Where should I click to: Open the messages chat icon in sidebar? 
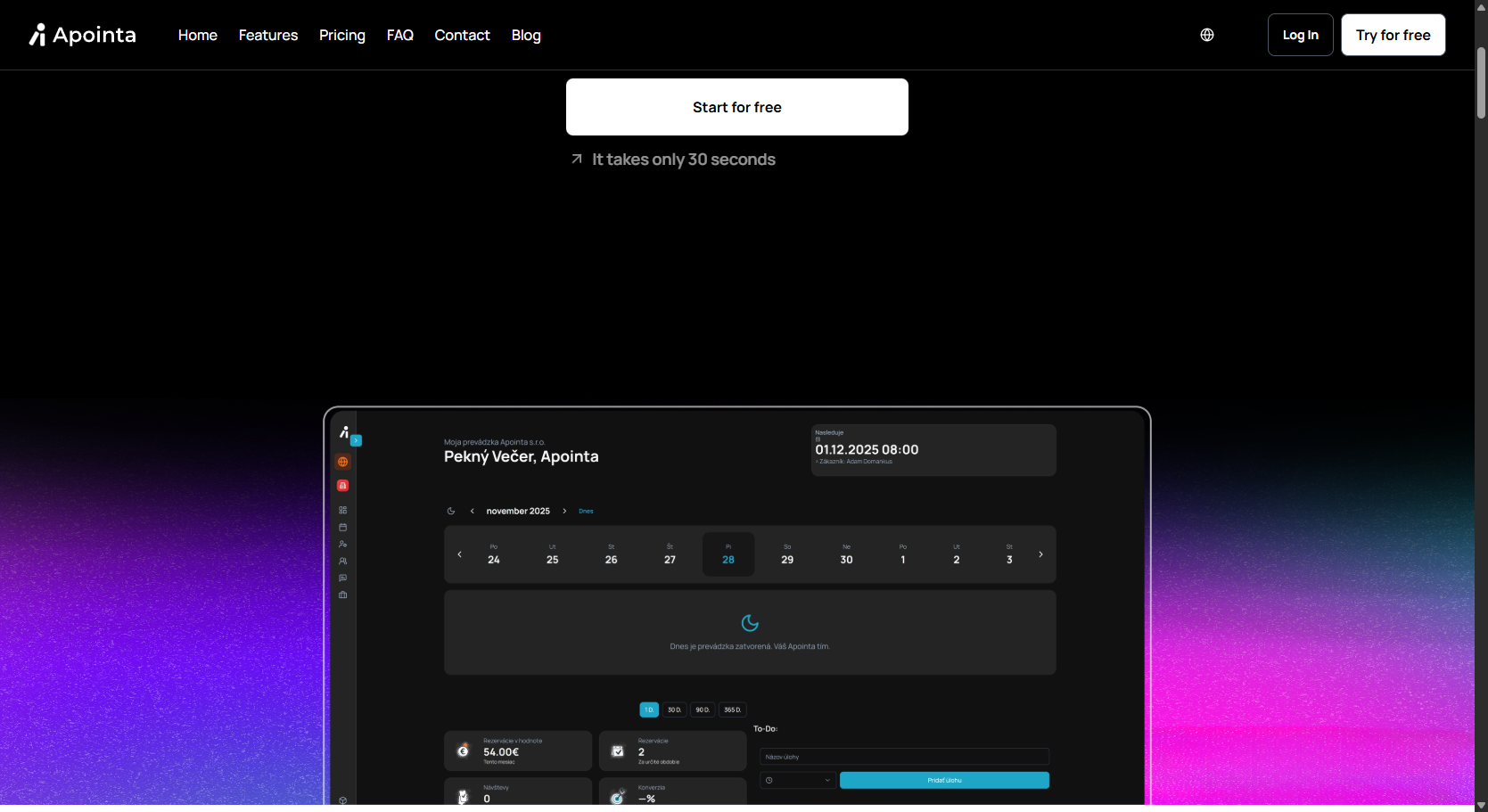[x=343, y=578]
